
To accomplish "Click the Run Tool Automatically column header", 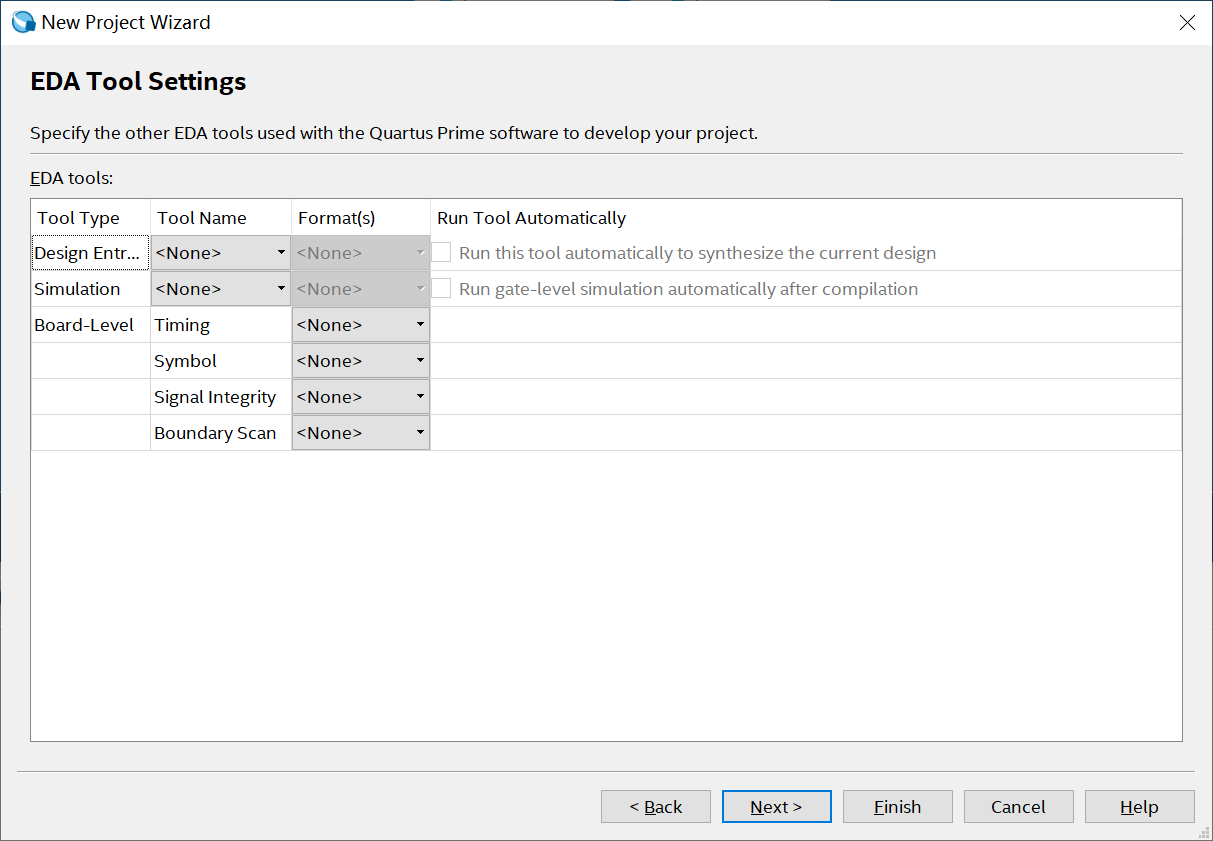I will click(531, 218).
